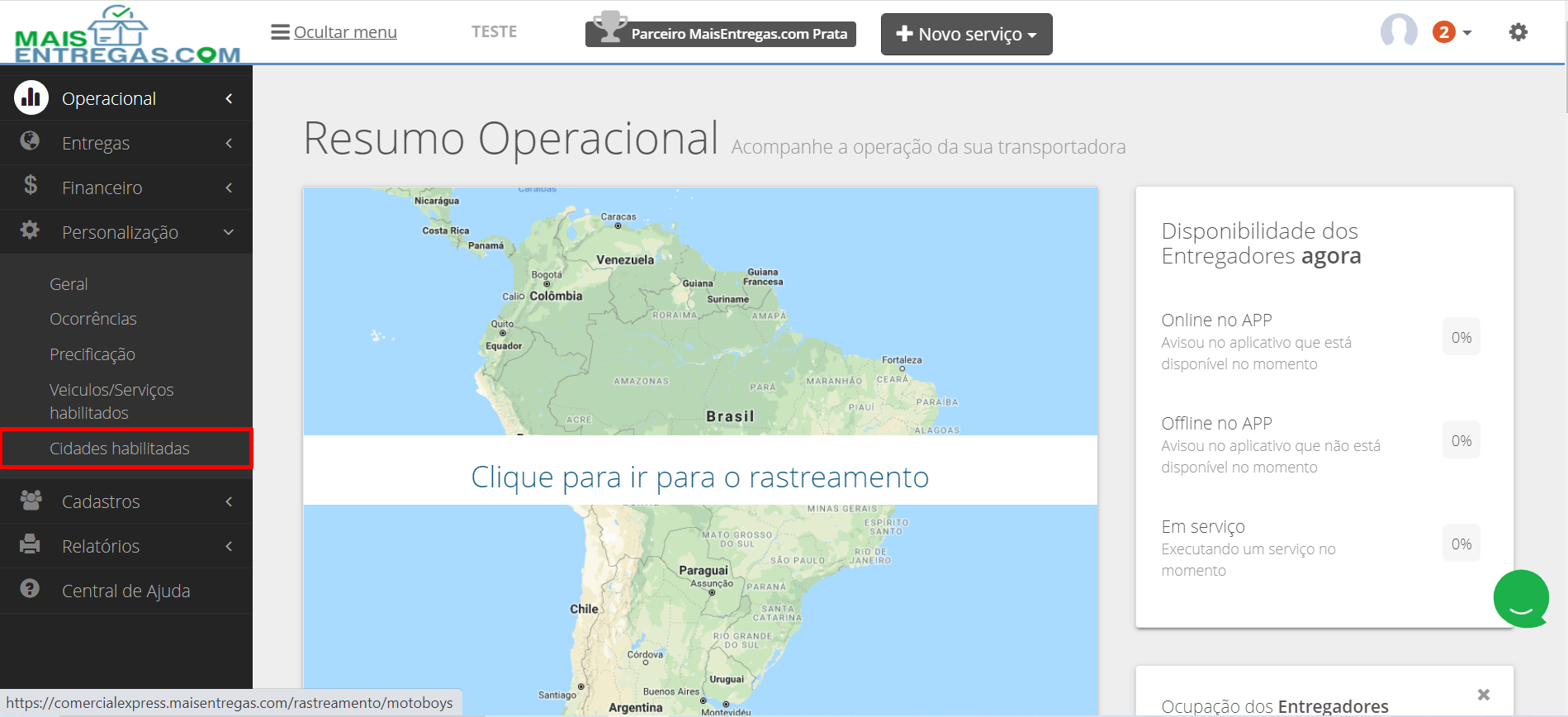Select Geral in Personalização submenu
Image resolution: width=1568 pixels, height=717 pixels.
[x=69, y=284]
